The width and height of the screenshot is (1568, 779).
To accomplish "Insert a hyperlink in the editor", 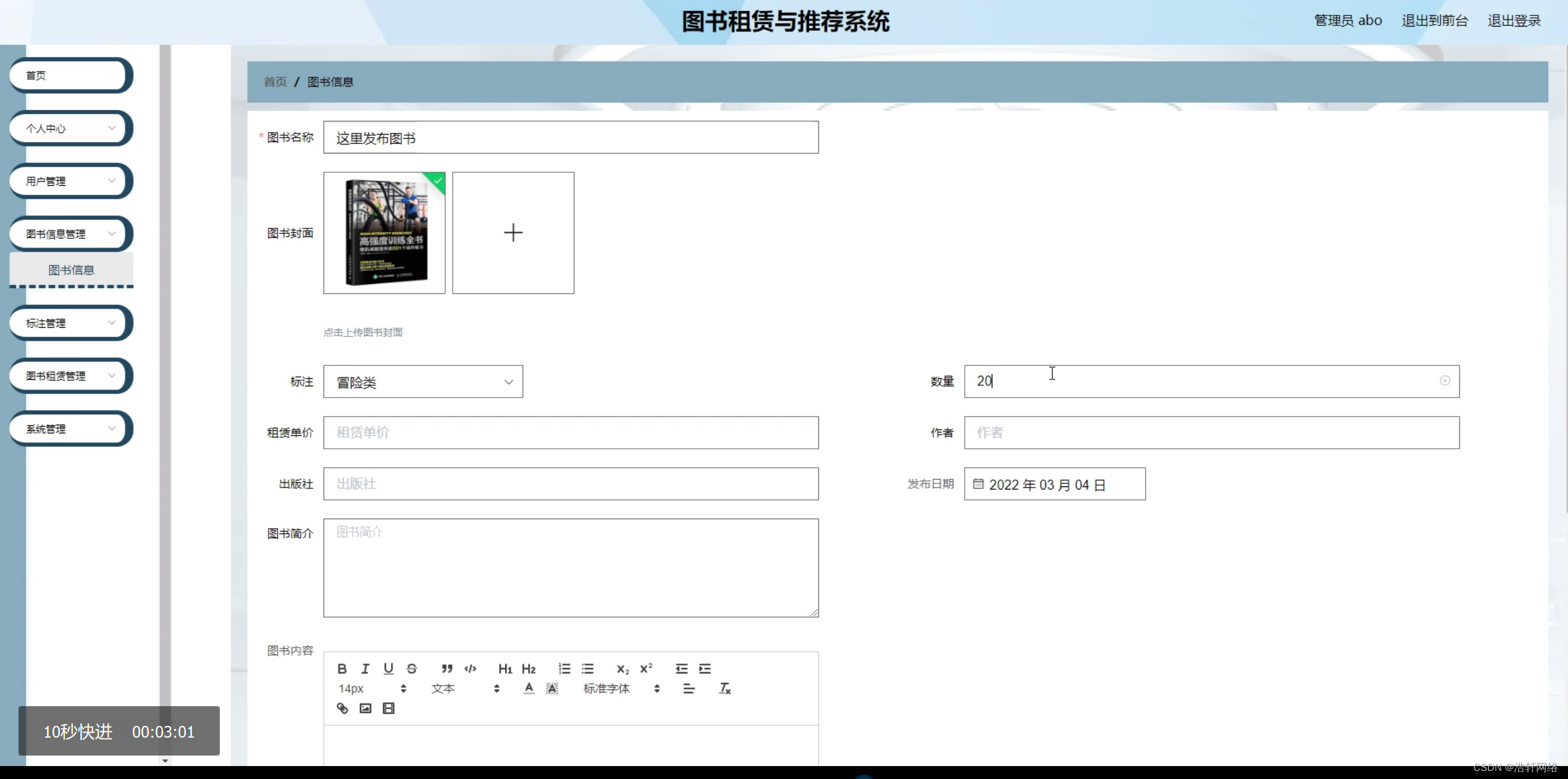I will tap(342, 708).
